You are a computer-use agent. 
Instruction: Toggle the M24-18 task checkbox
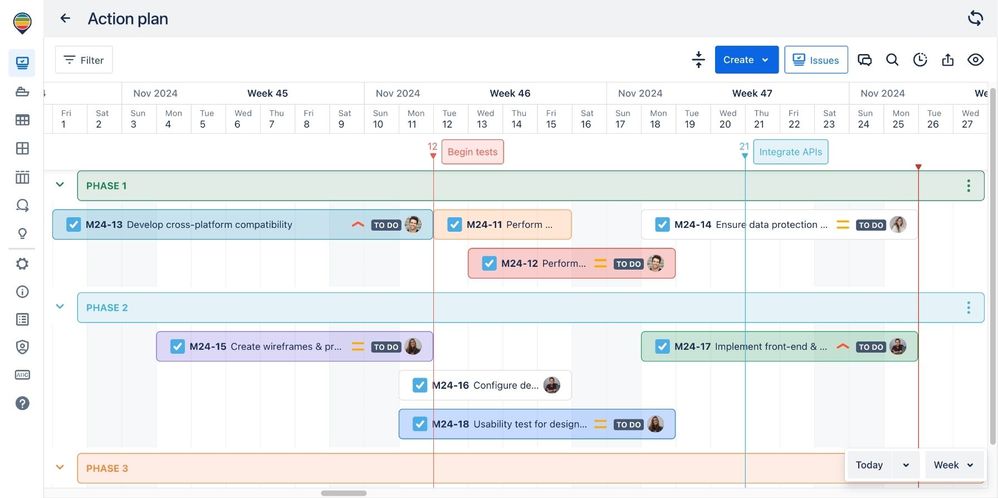tap(419, 424)
